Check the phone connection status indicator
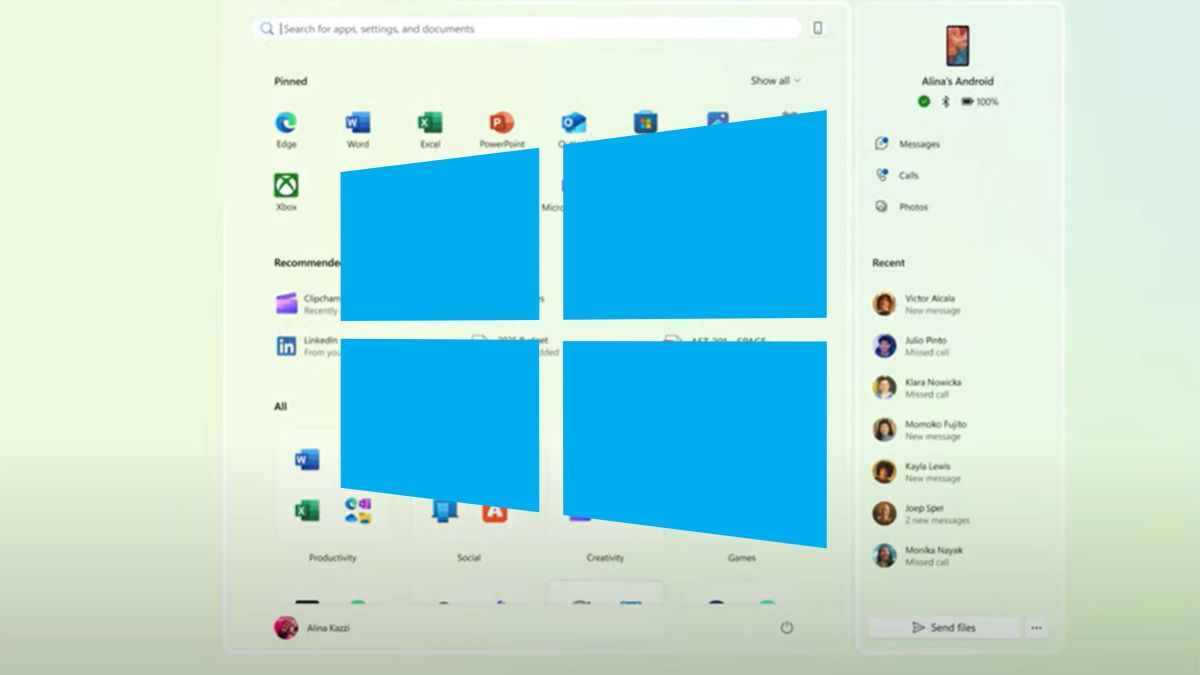Screen dimensions: 1200x675 coord(925,101)
